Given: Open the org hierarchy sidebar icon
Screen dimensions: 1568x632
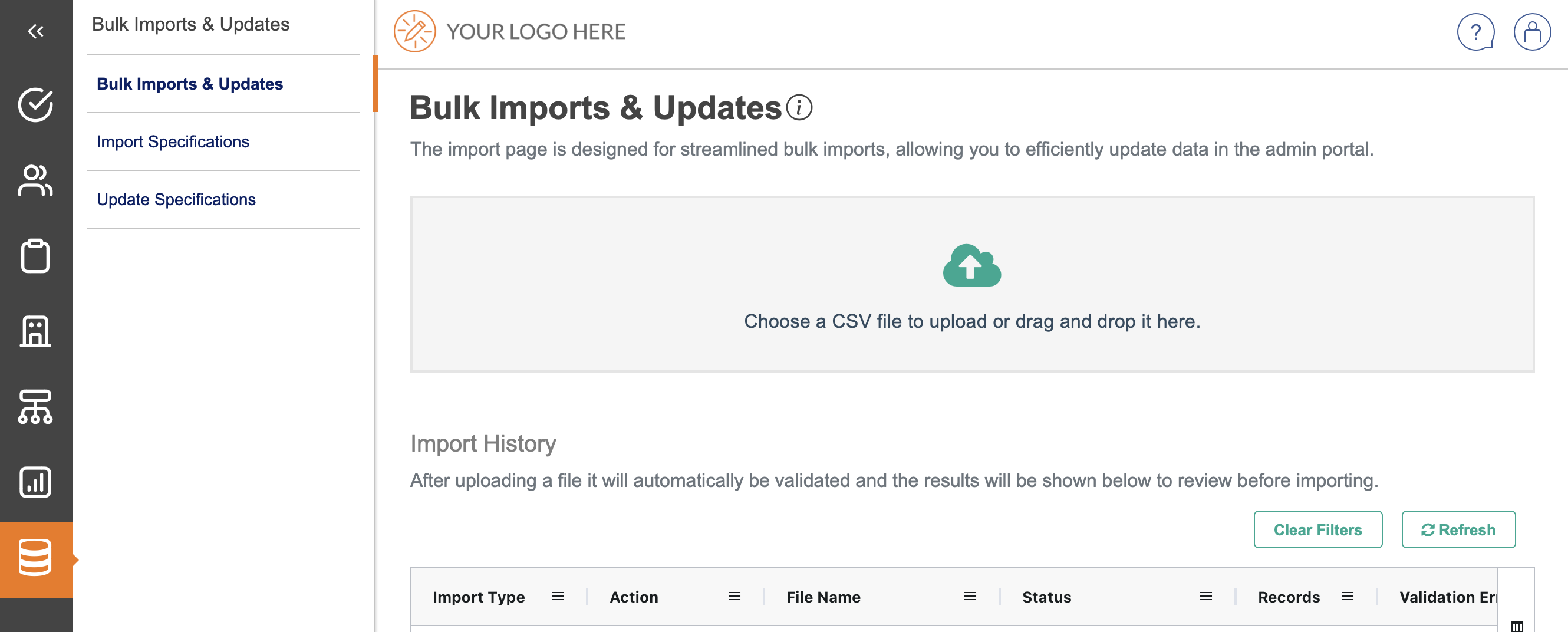Looking at the screenshot, I should (x=35, y=407).
